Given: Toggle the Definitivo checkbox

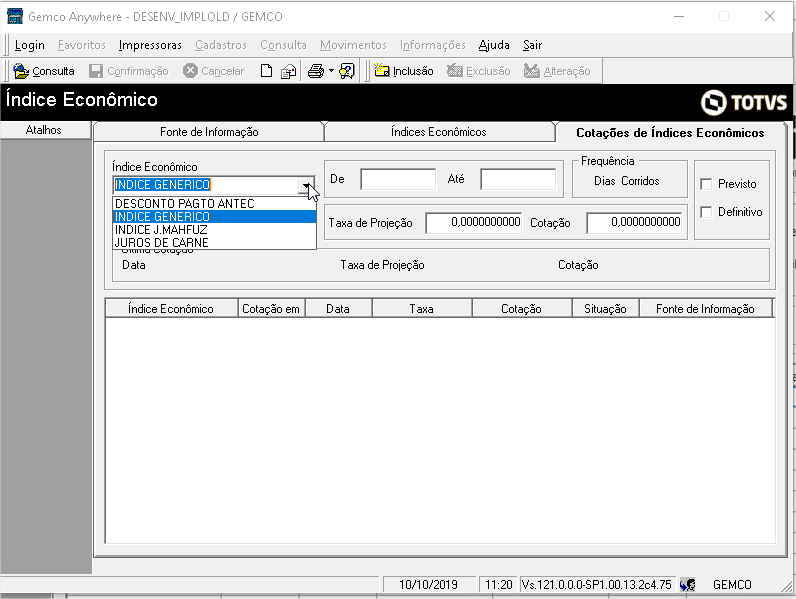Looking at the screenshot, I should tap(706, 212).
